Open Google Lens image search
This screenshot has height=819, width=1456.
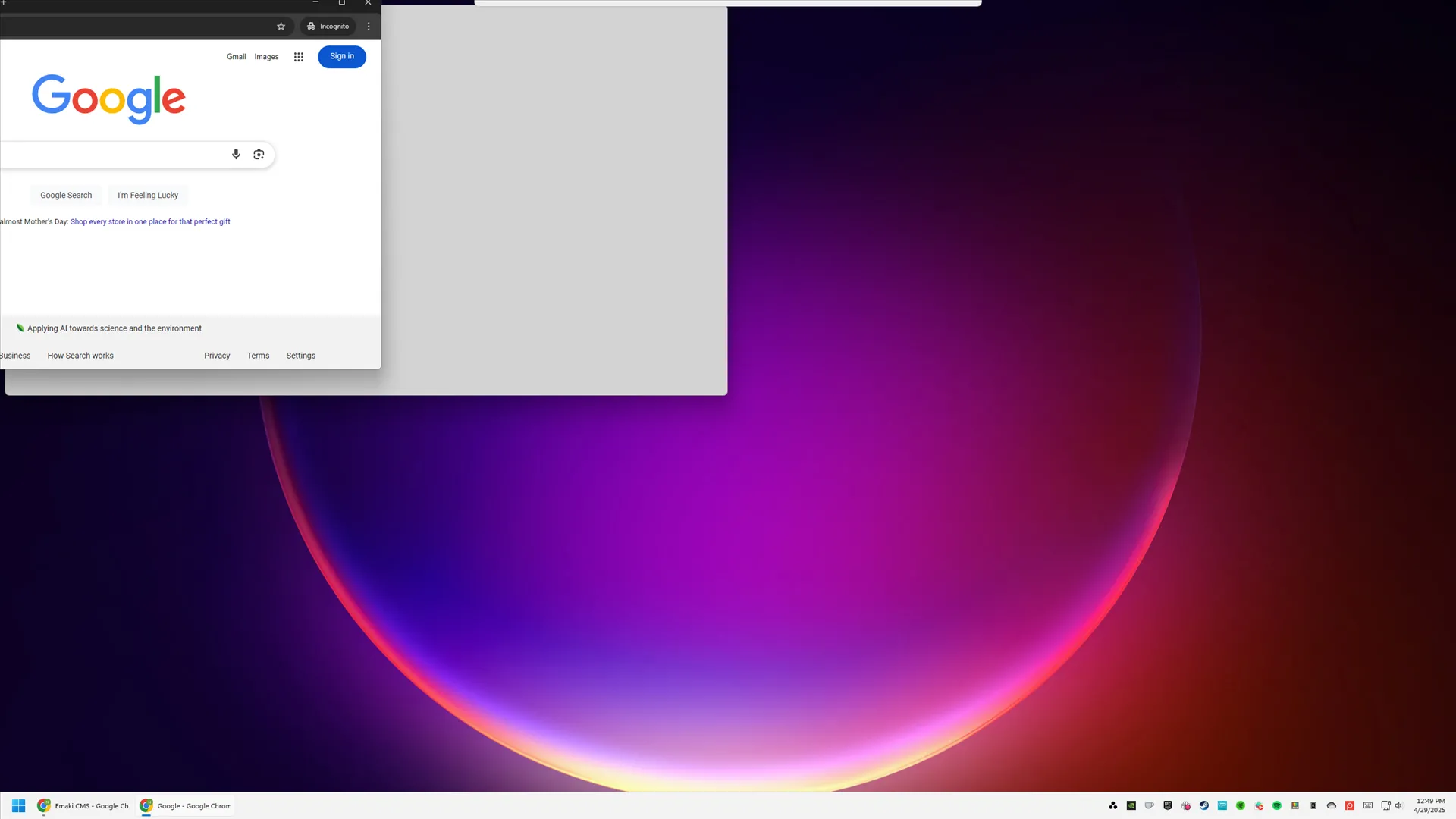[259, 154]
